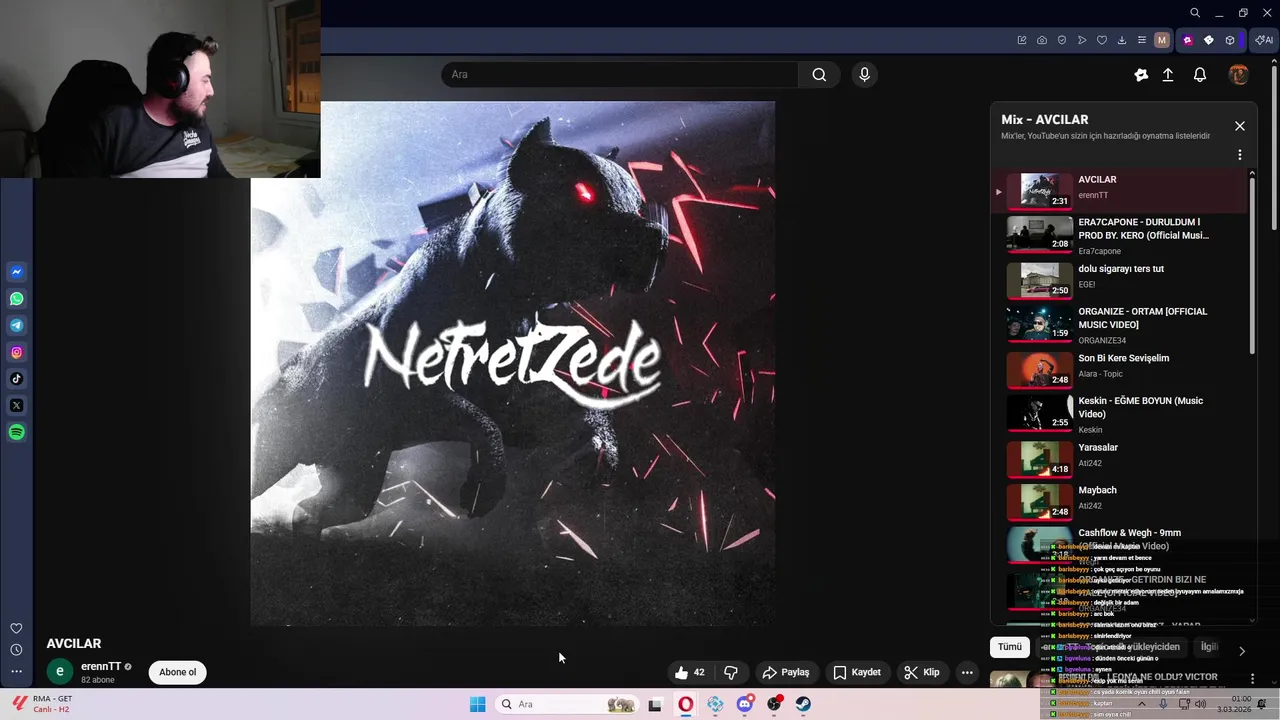1280x720 pixels.
Task: Click the star-shaped icon beside the upload arrow
Action: point(1141,75)
